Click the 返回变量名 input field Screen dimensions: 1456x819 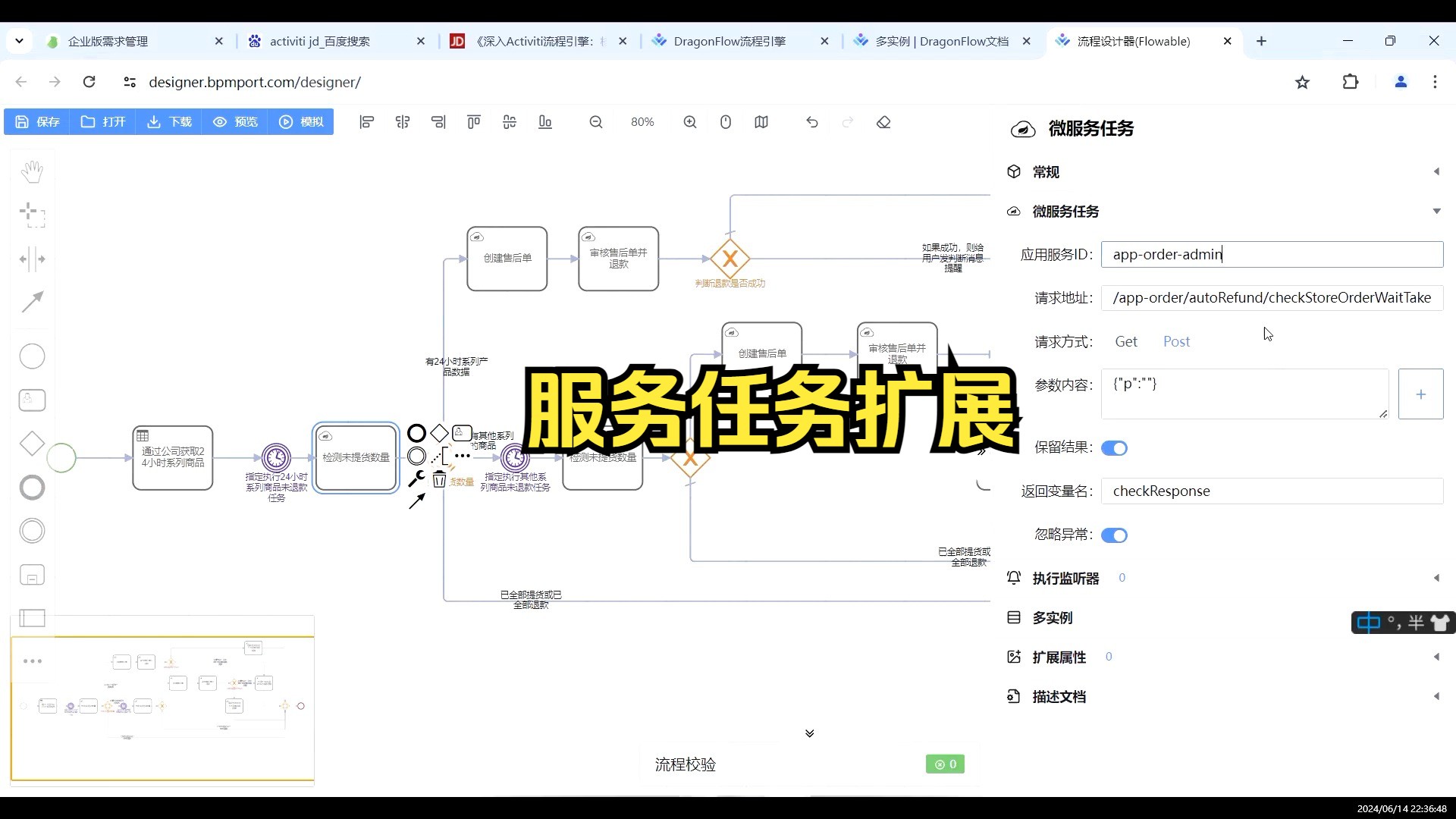point(1272,491)
